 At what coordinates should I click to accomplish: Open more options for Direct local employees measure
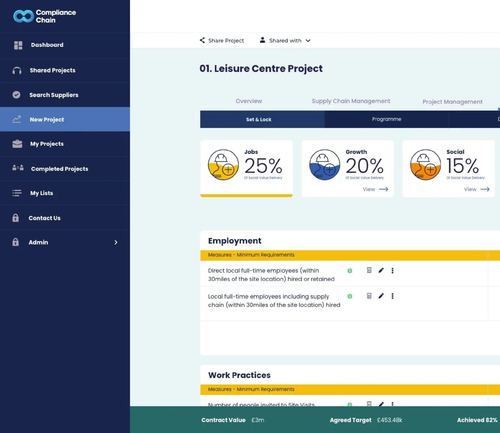point(392,270)
